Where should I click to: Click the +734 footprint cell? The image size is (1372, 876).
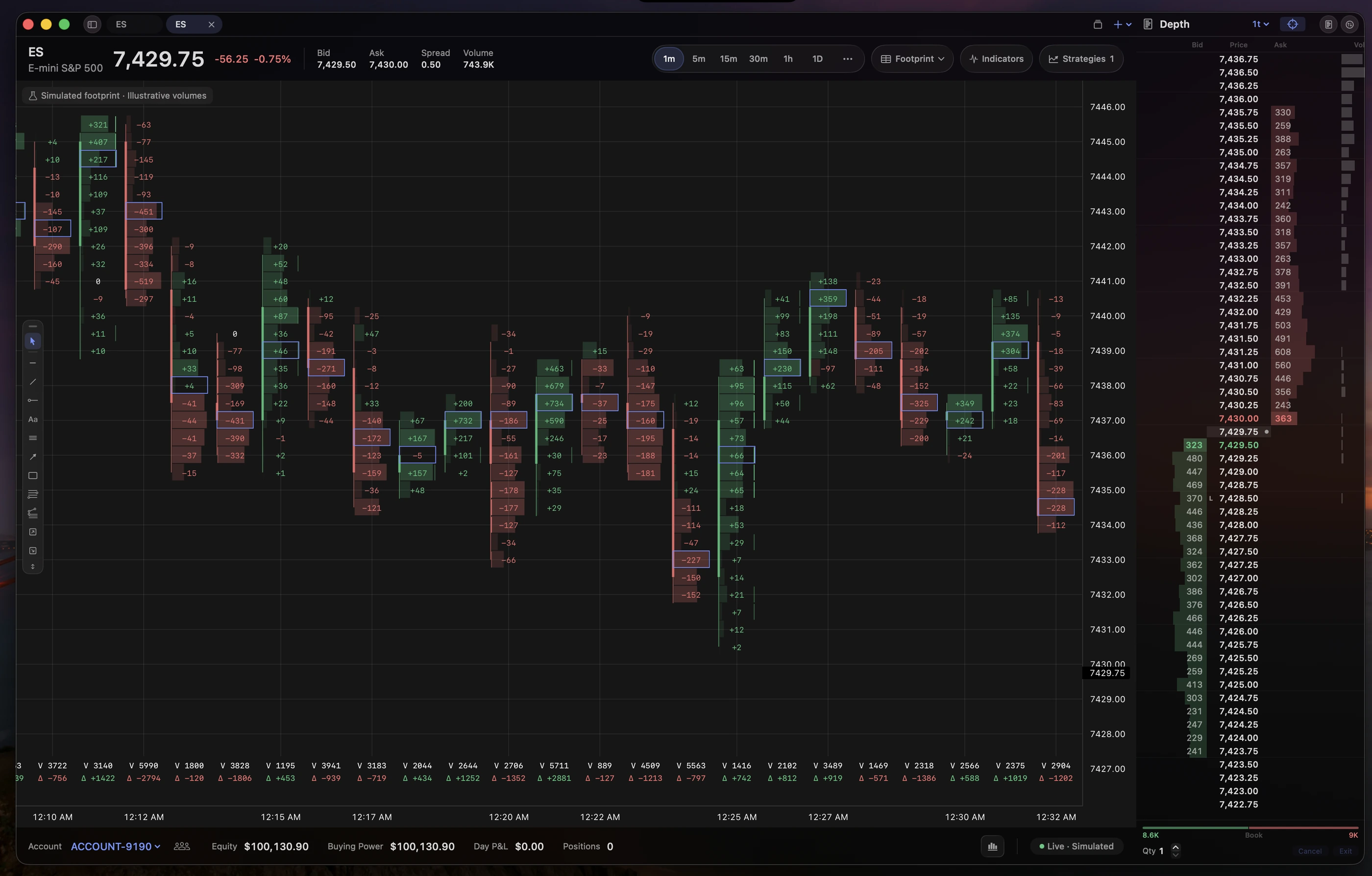pyautogui.click(x=554, y=403)
